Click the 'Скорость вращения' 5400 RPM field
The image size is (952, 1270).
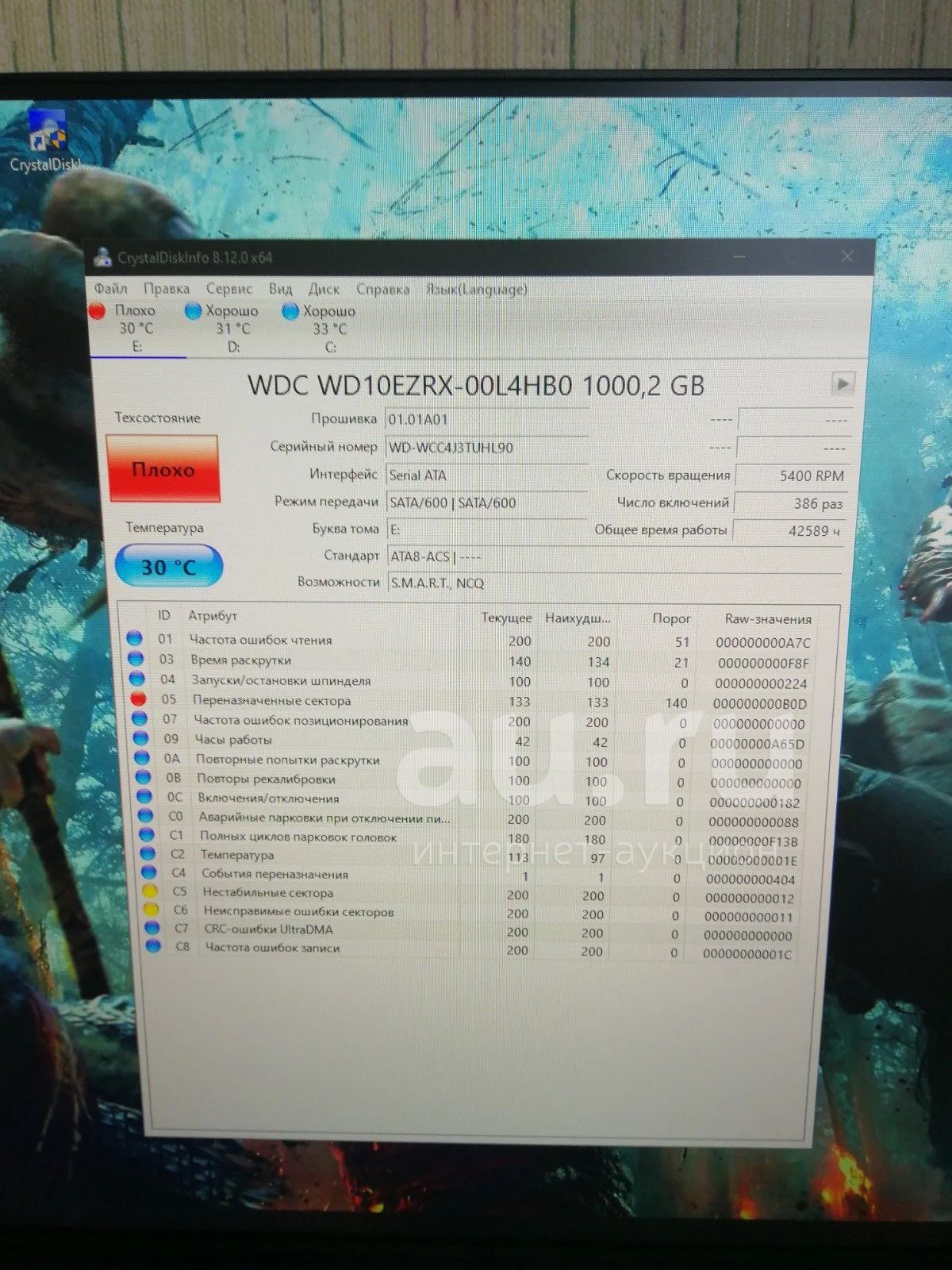pos(792,475)
